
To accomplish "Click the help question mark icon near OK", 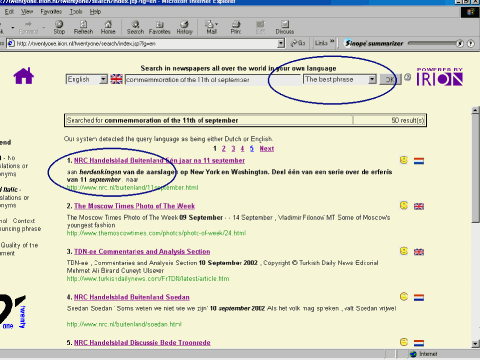I will point(407,77).
